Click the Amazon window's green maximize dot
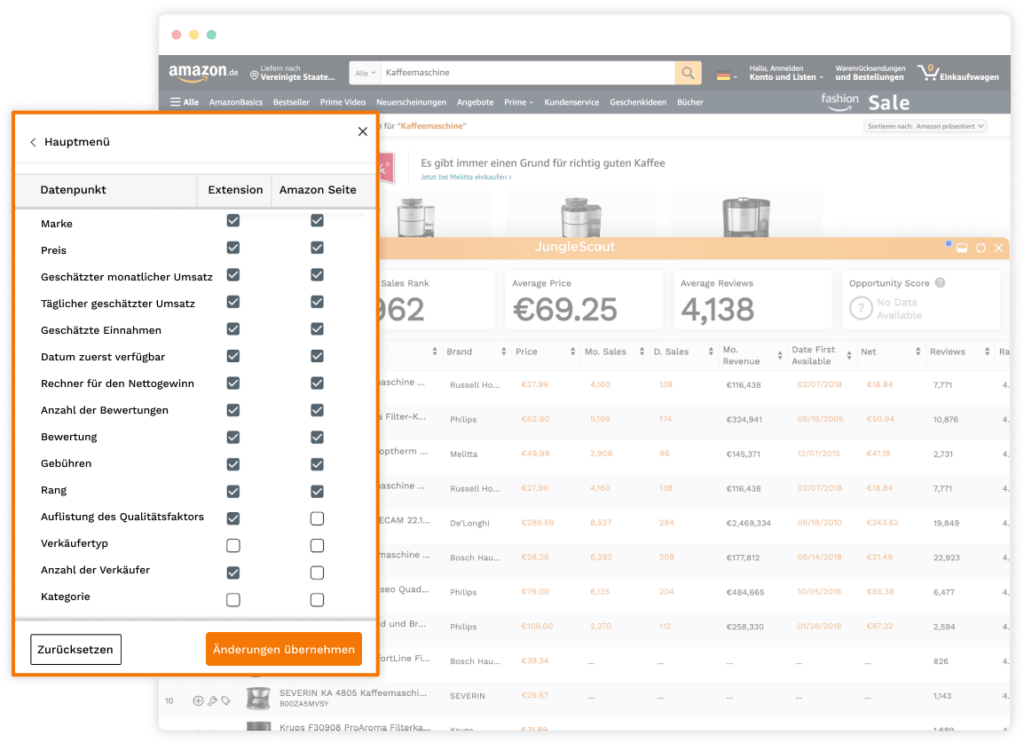Image resolution: width=1024 pixels, height=743 pixels. (x=212, y=35)
